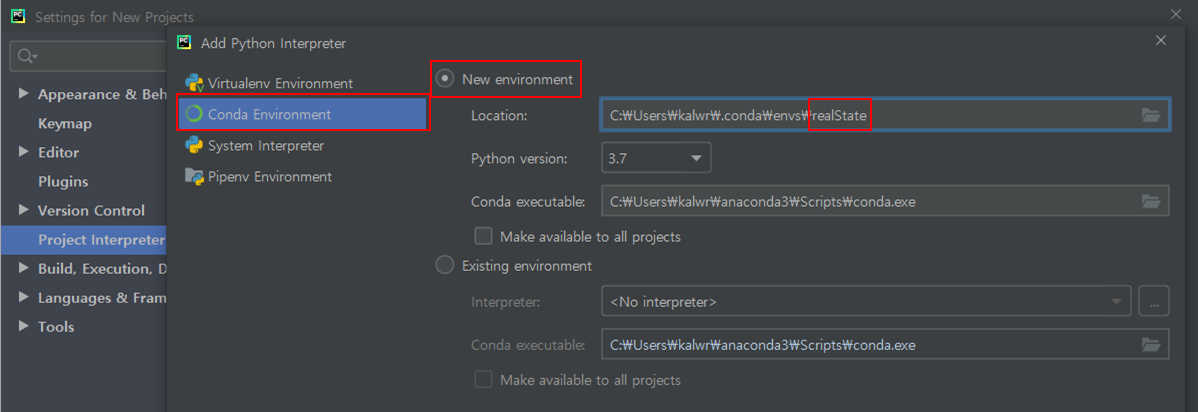Click the Python version label

(x=520, y=159)
